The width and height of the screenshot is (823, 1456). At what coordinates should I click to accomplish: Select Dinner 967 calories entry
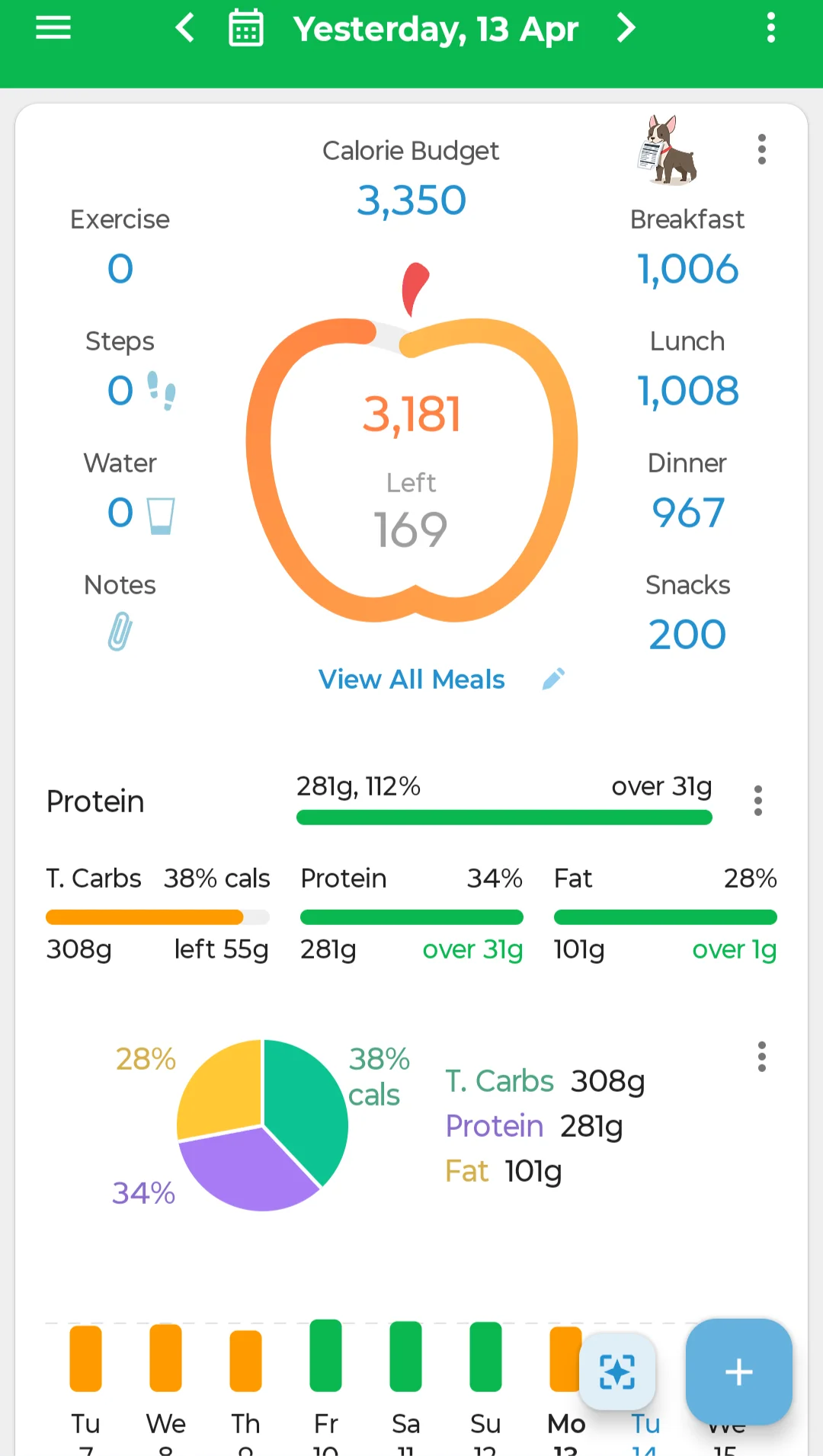687,512
